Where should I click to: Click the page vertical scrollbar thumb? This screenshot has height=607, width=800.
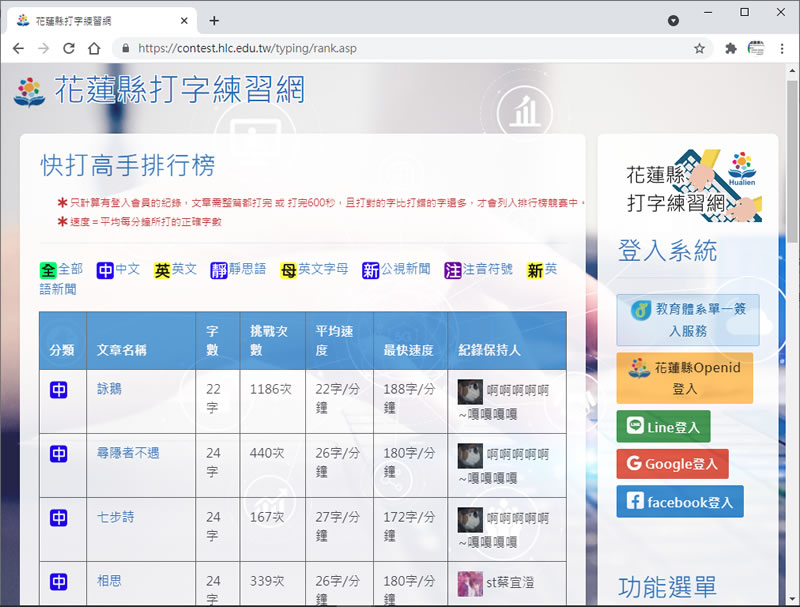pos(792,163)
